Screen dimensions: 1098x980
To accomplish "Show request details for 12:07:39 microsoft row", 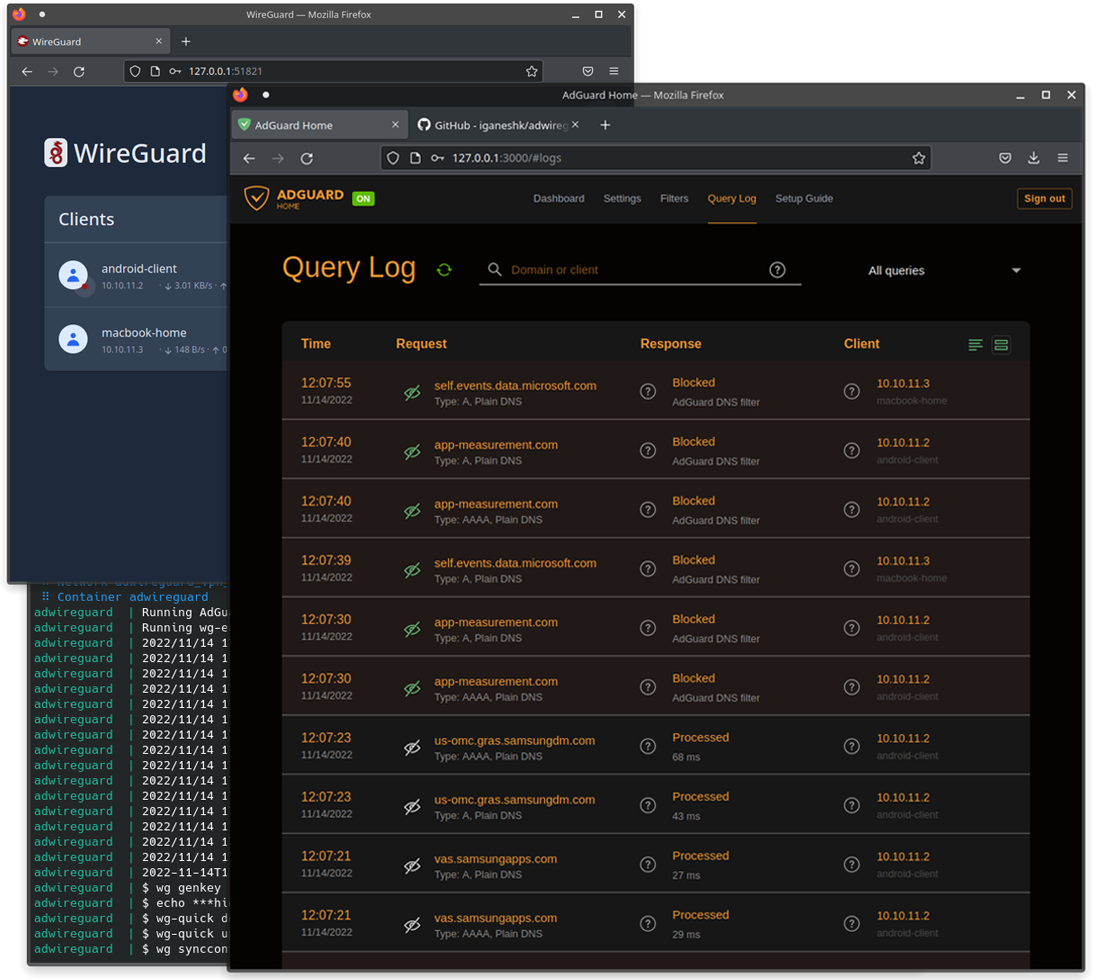I will (648, 569).
